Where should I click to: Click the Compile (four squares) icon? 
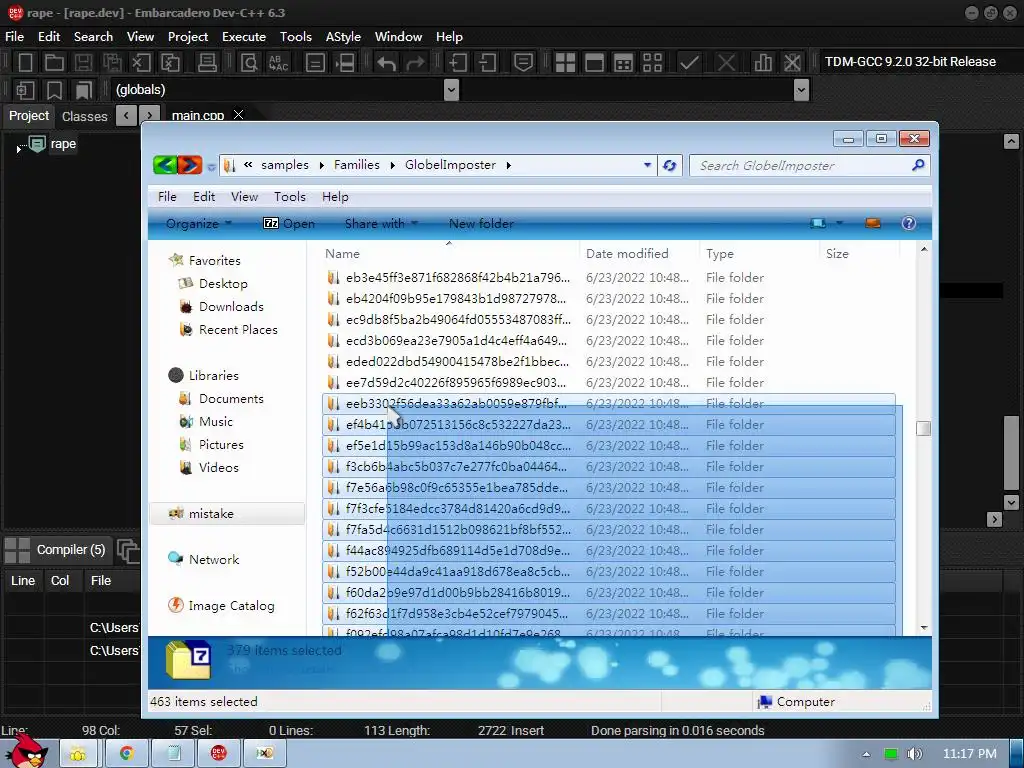pos(565,63)
